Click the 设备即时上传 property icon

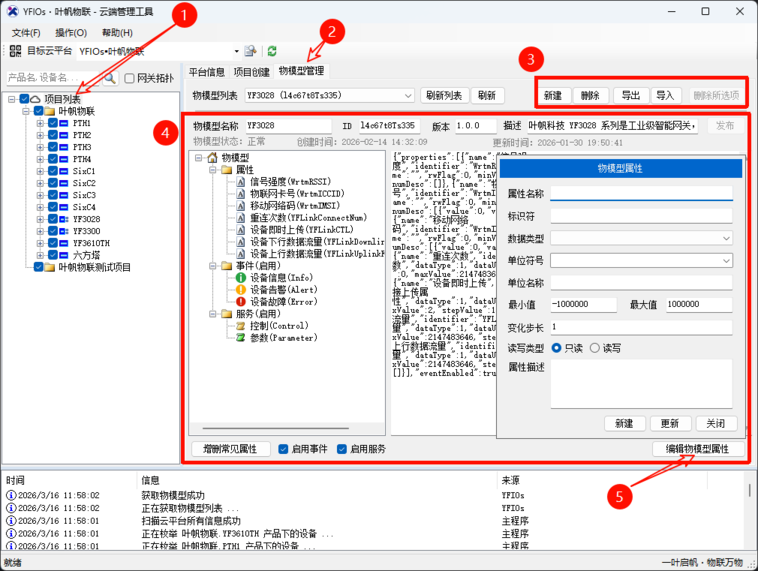(241, 230)
